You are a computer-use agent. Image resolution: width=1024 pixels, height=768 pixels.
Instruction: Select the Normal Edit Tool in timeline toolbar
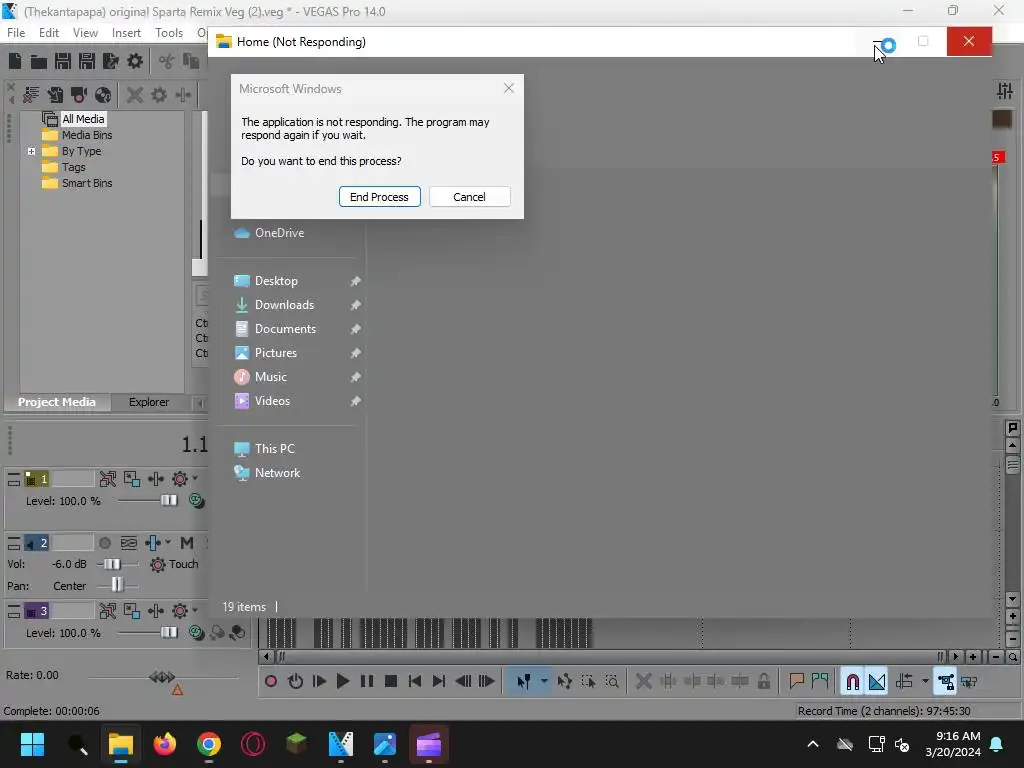click(x=524, y=681)
